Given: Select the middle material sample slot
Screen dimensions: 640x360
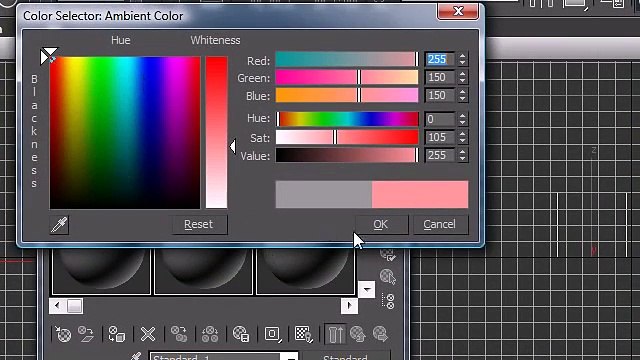Looking at the screenshot, I should point(203,270).
